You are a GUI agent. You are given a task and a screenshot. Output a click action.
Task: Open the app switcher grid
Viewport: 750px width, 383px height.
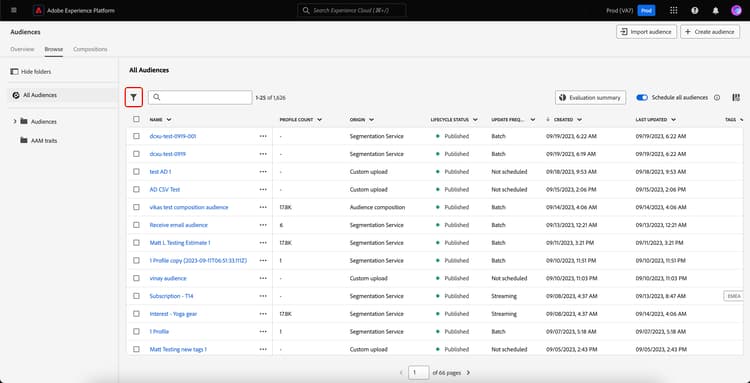[673, 11]
